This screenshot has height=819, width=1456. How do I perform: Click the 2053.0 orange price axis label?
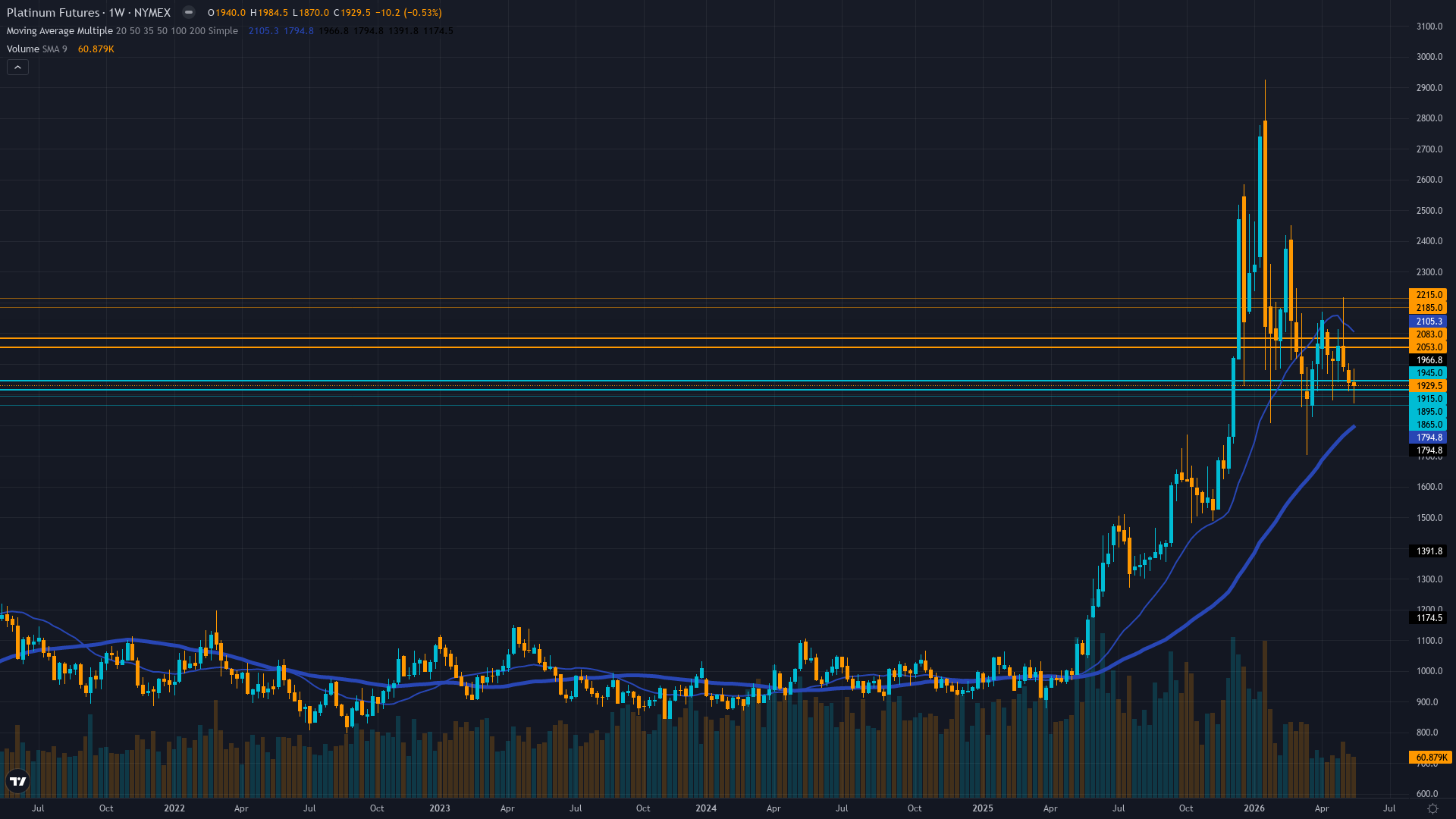click(1428, 347)
